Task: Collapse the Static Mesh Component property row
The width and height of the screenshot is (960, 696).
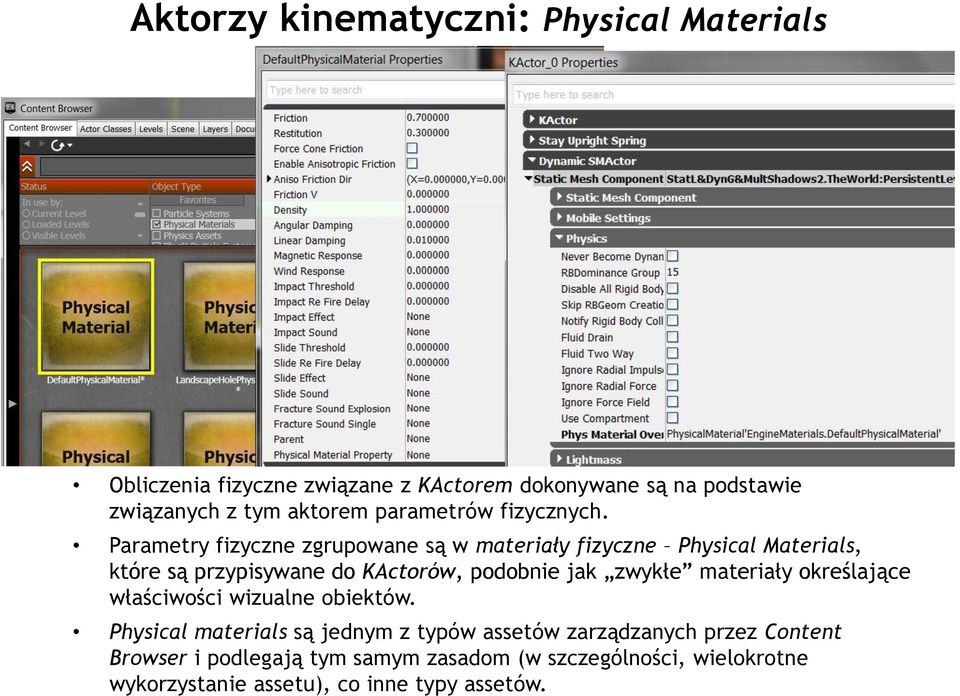Action: [528, 179]
